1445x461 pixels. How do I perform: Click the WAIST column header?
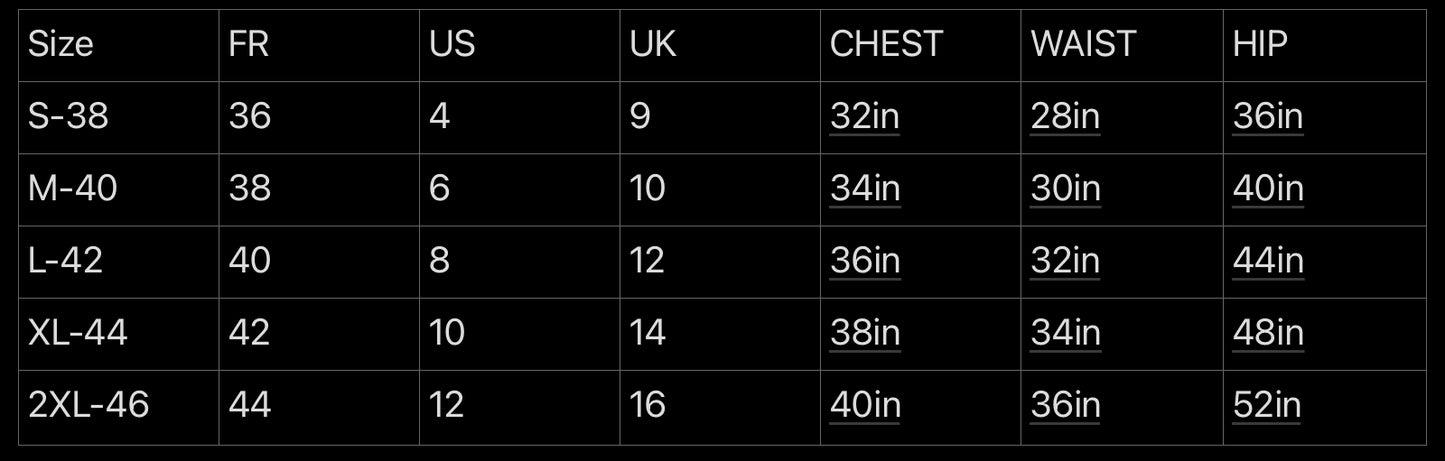tap(1122, 45)
